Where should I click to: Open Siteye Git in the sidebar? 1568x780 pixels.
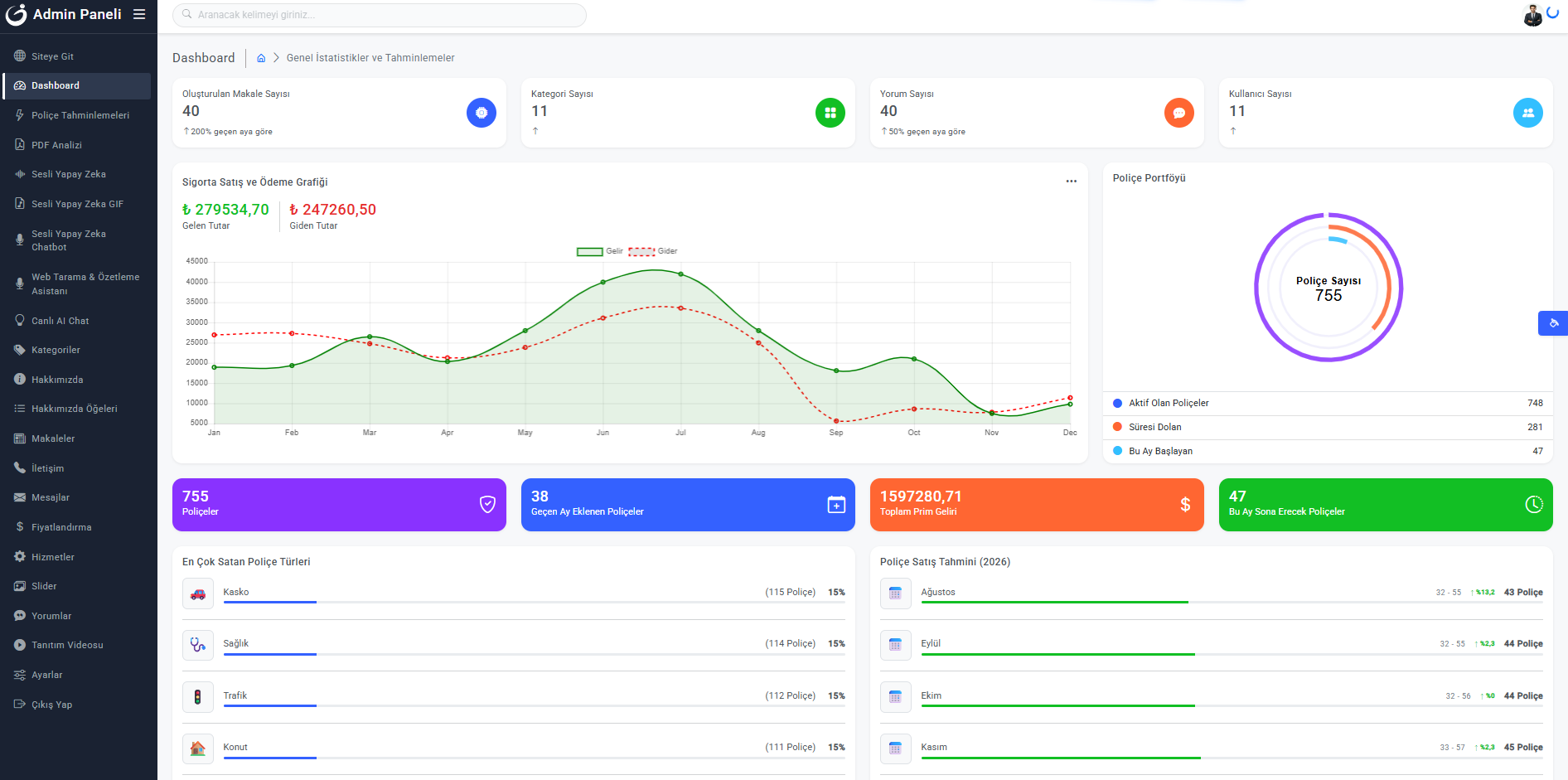point(77,56)
